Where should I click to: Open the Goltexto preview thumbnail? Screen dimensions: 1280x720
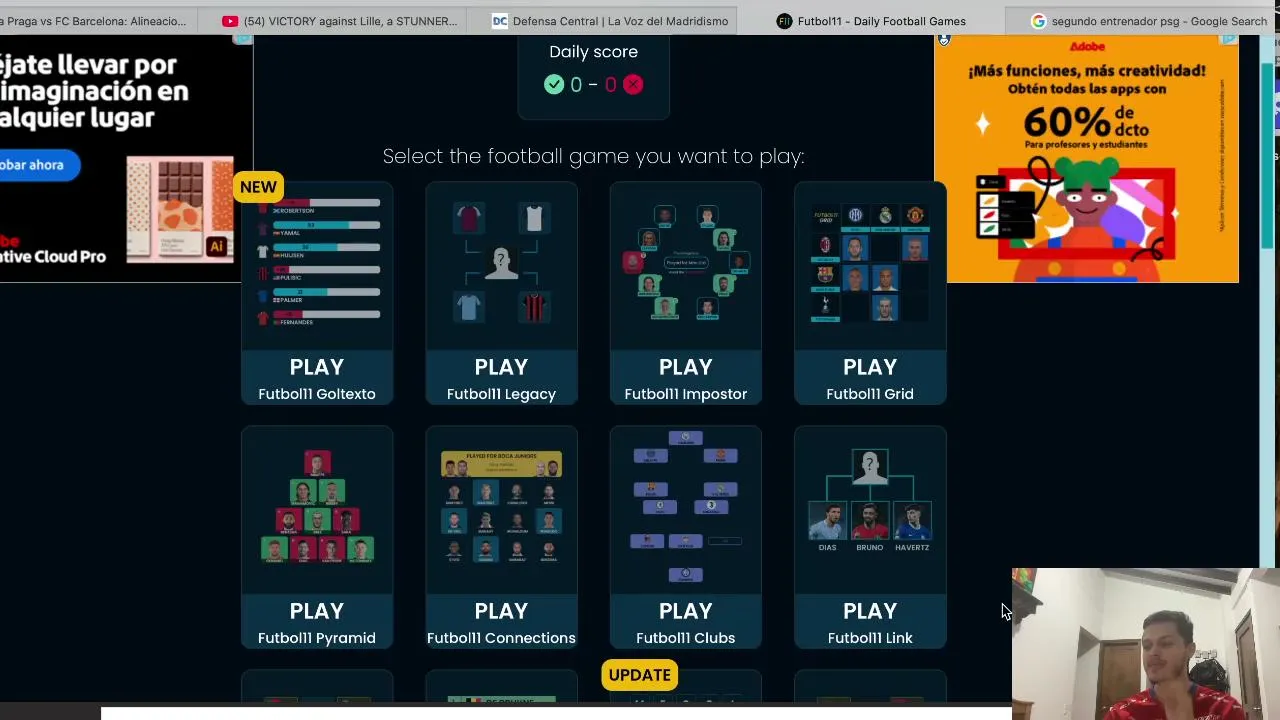point(317,265)
